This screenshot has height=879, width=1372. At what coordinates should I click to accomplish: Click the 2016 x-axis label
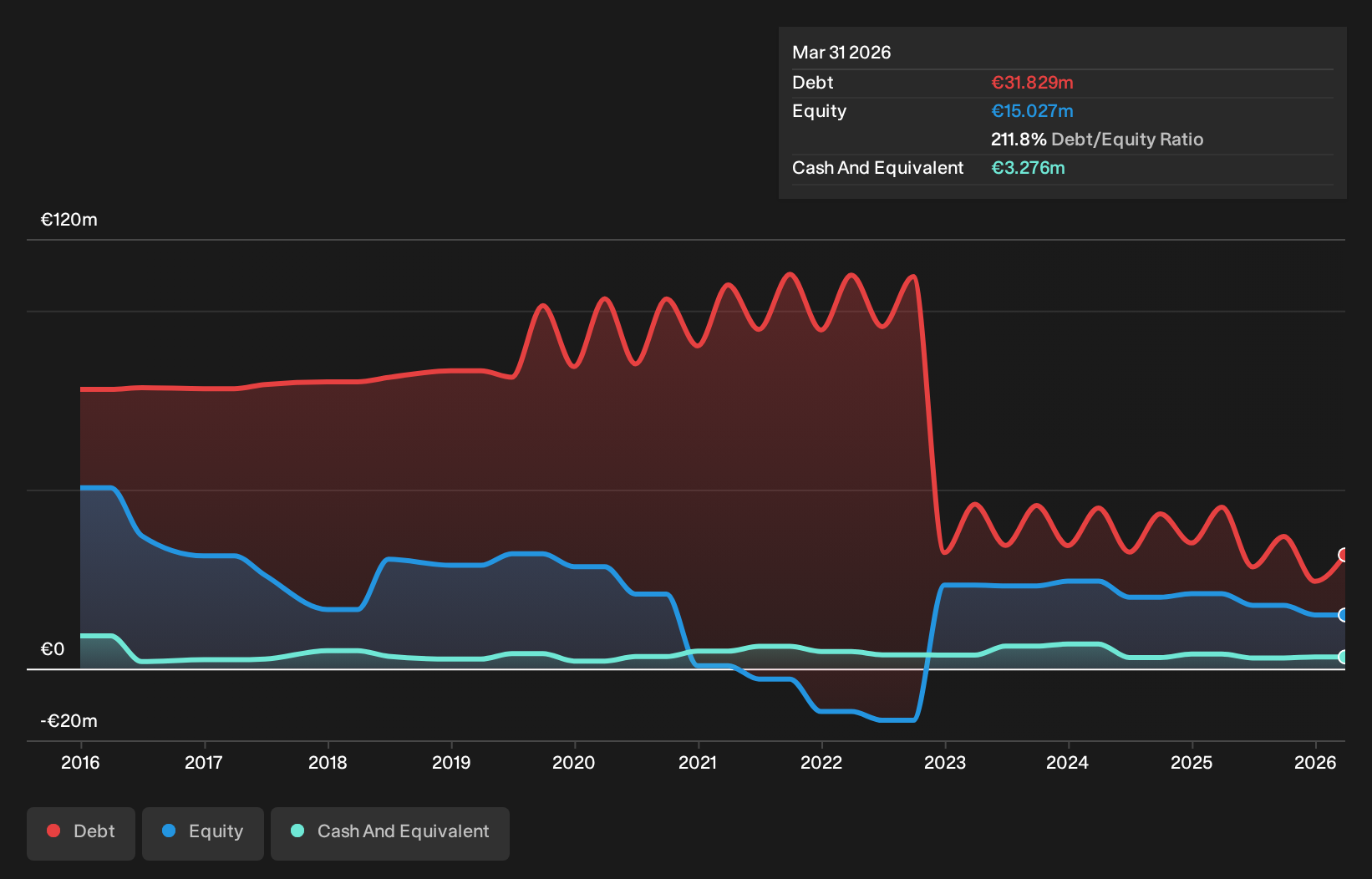click(x=80, y=762)
